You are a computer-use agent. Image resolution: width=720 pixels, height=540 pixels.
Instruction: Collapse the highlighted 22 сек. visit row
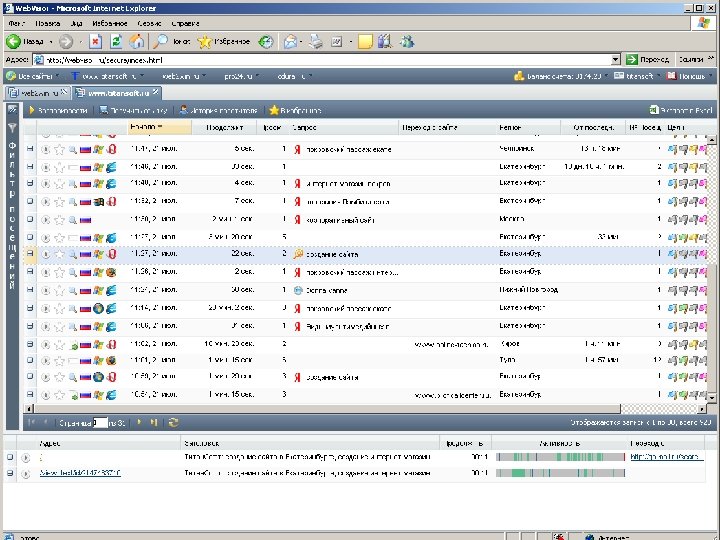[x=30, y=253]
